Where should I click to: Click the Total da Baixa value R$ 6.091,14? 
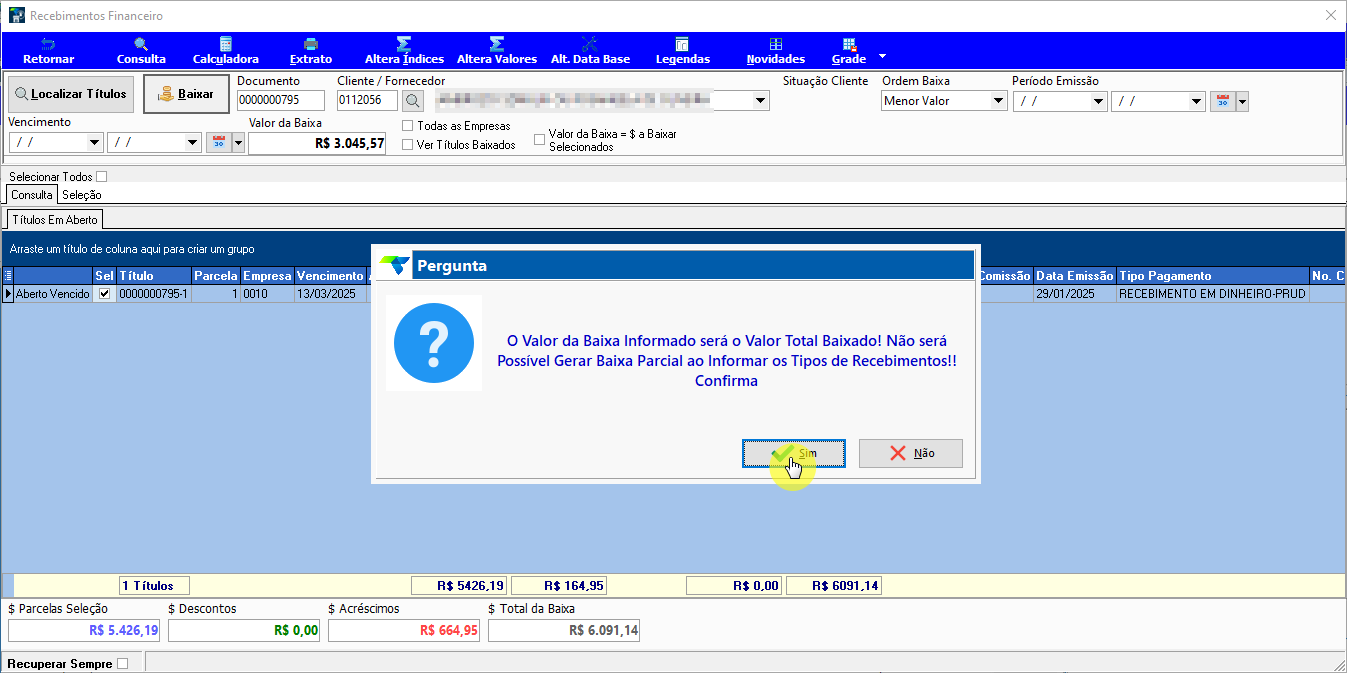pyautogui.click(x=564, y=631)
